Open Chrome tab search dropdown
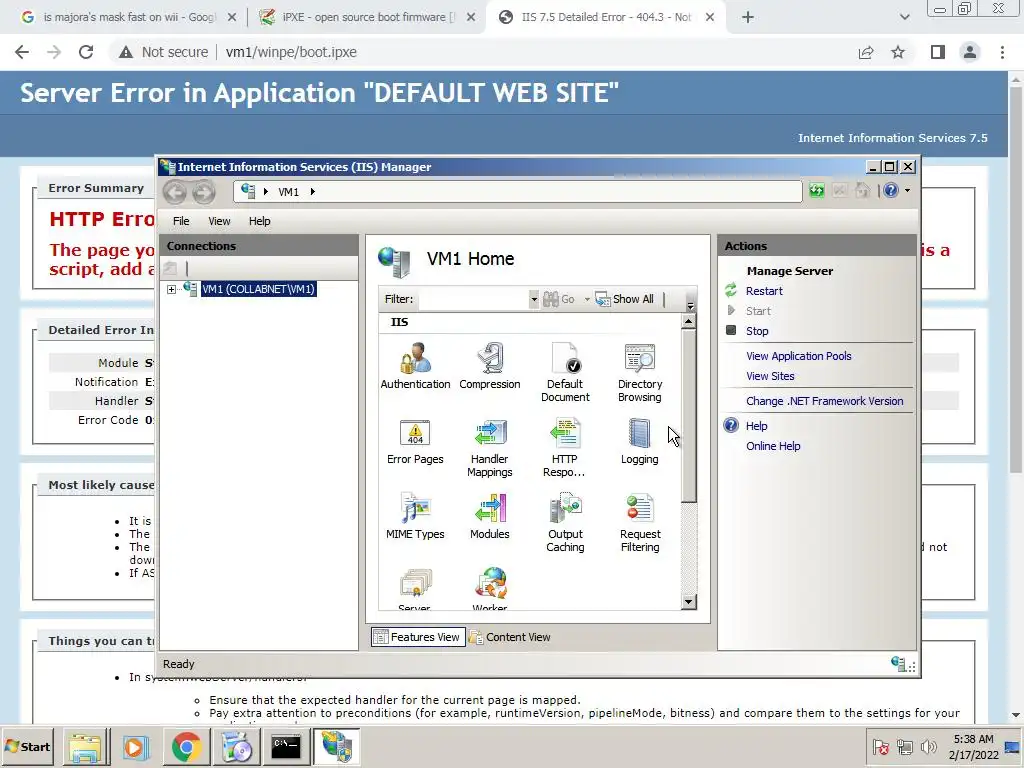The image size is (1024, 768). point(904,17)
